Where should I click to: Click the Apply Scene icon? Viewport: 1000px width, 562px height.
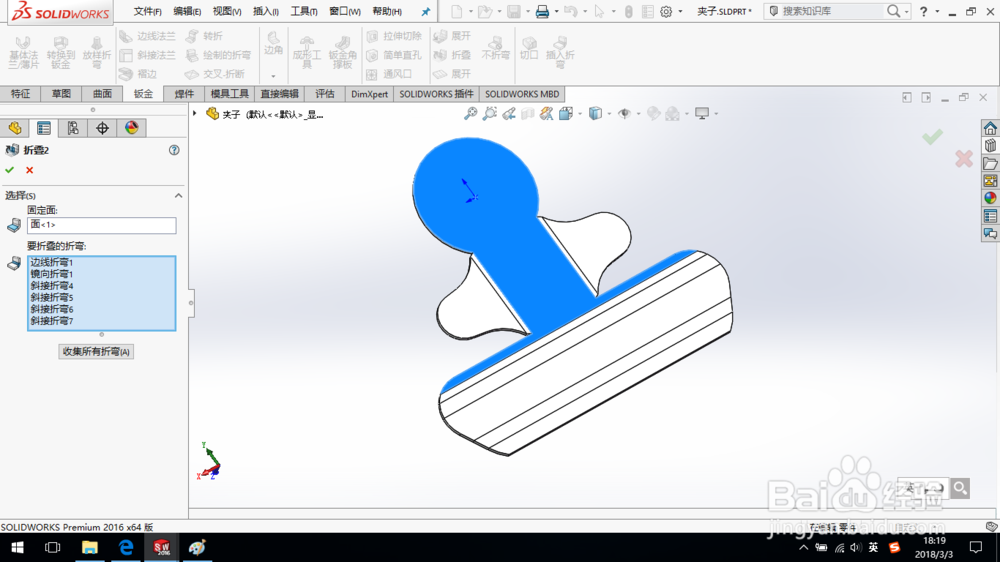672,114
